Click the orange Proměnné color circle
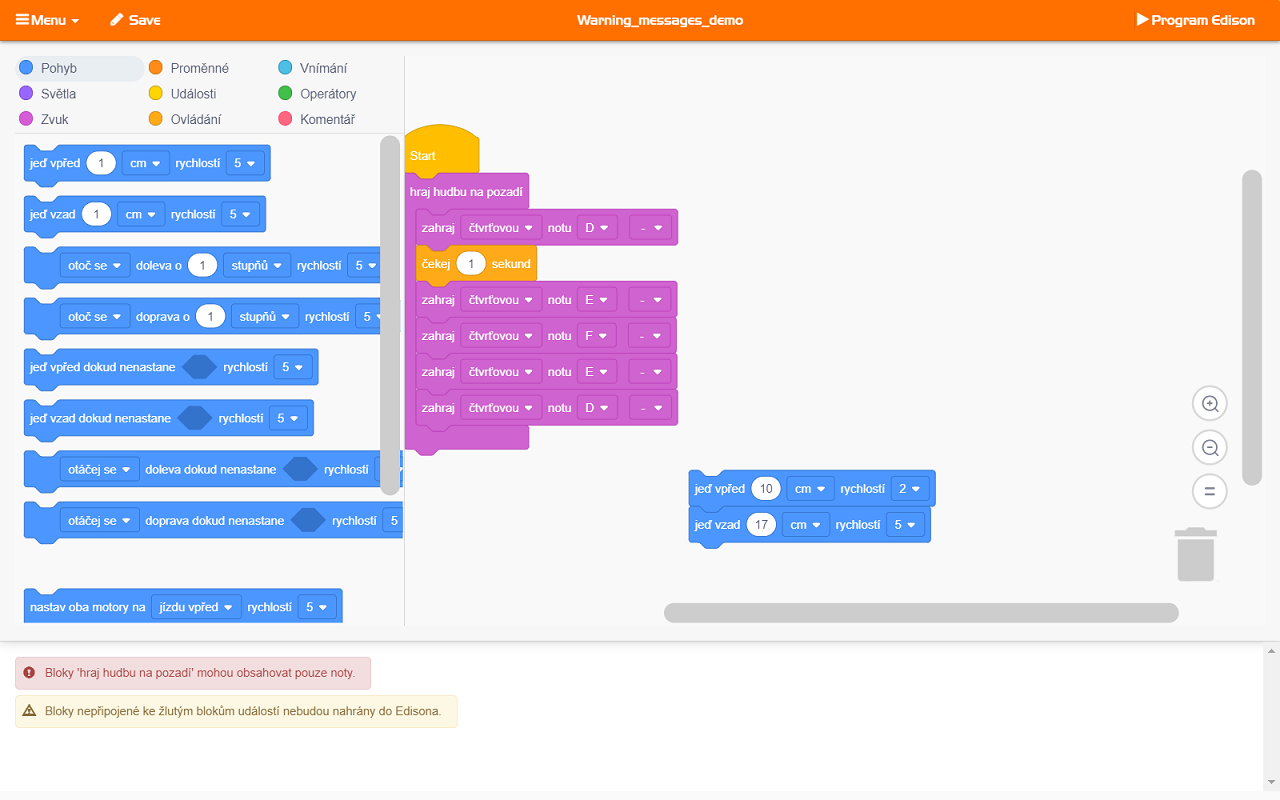 point(156,68)
